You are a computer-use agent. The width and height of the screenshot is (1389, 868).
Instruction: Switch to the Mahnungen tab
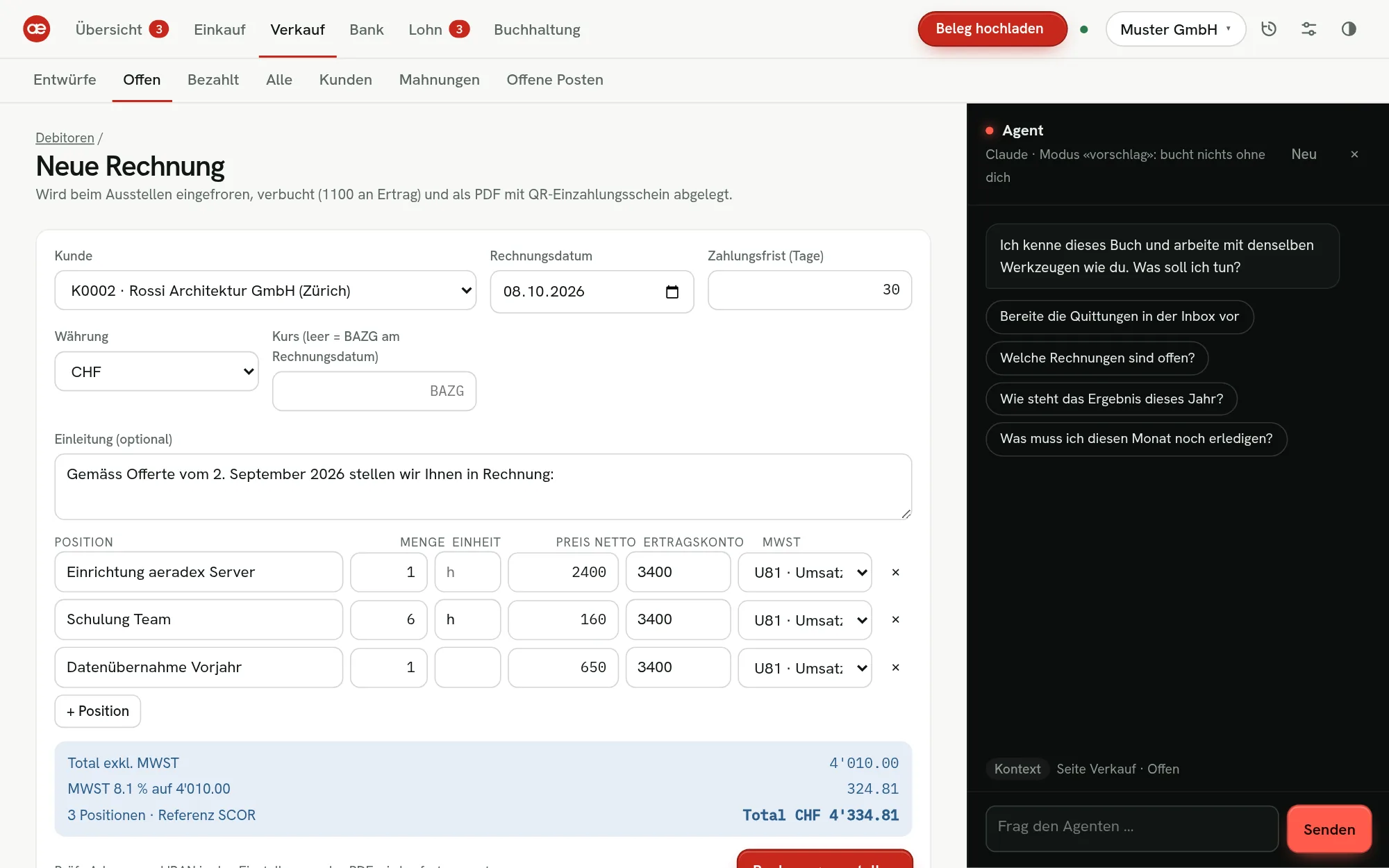[439, 80]
